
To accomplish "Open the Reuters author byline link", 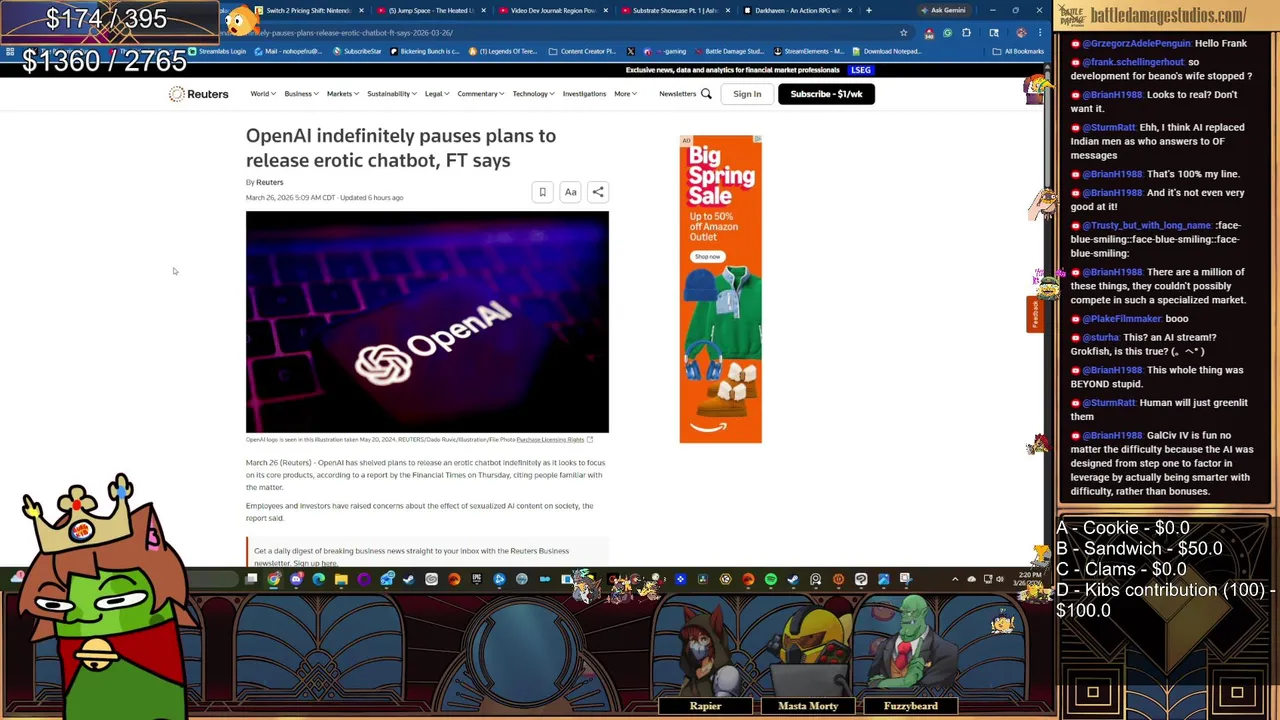I will (x=270, y=182).
